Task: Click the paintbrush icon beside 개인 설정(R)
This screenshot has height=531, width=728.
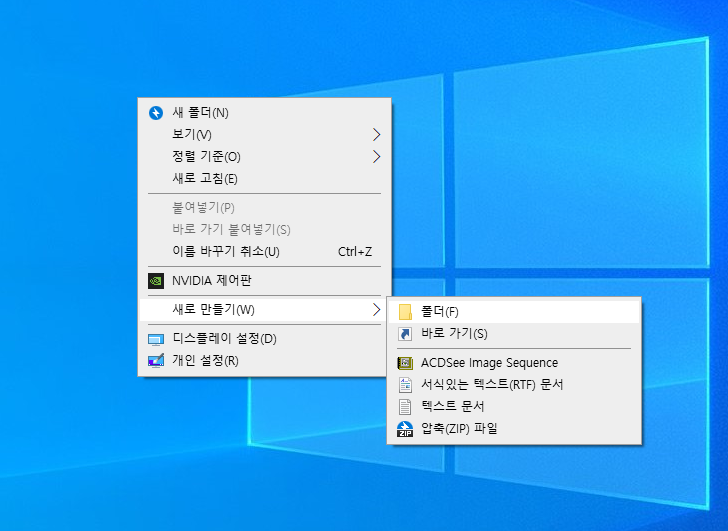Action: point(156,361)
